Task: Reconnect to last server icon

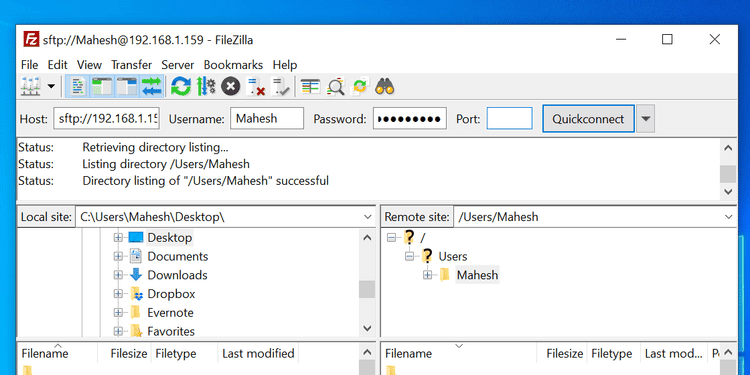Action: point(280,87)
